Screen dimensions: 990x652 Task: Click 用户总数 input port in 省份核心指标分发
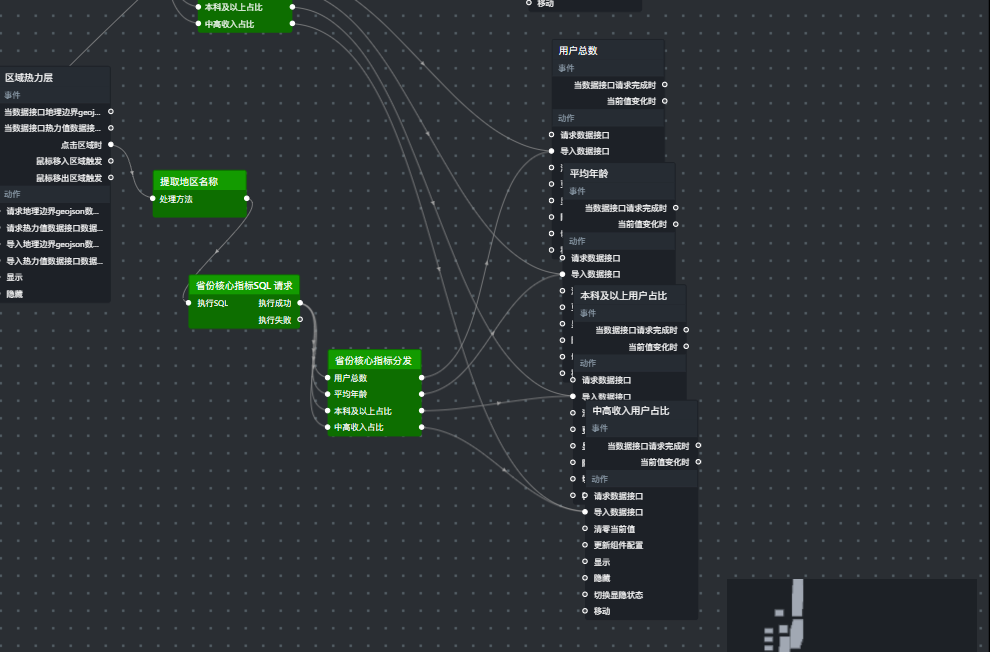(x=328, y=377)
